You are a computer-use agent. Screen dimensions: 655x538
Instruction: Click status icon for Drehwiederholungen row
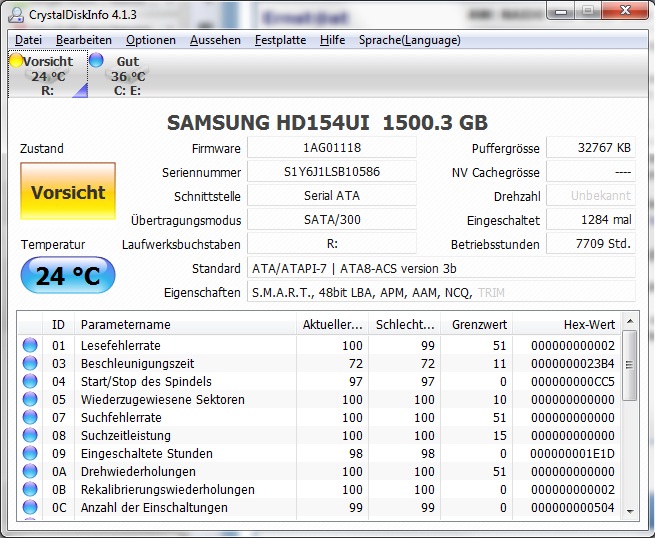click(30, 471)
